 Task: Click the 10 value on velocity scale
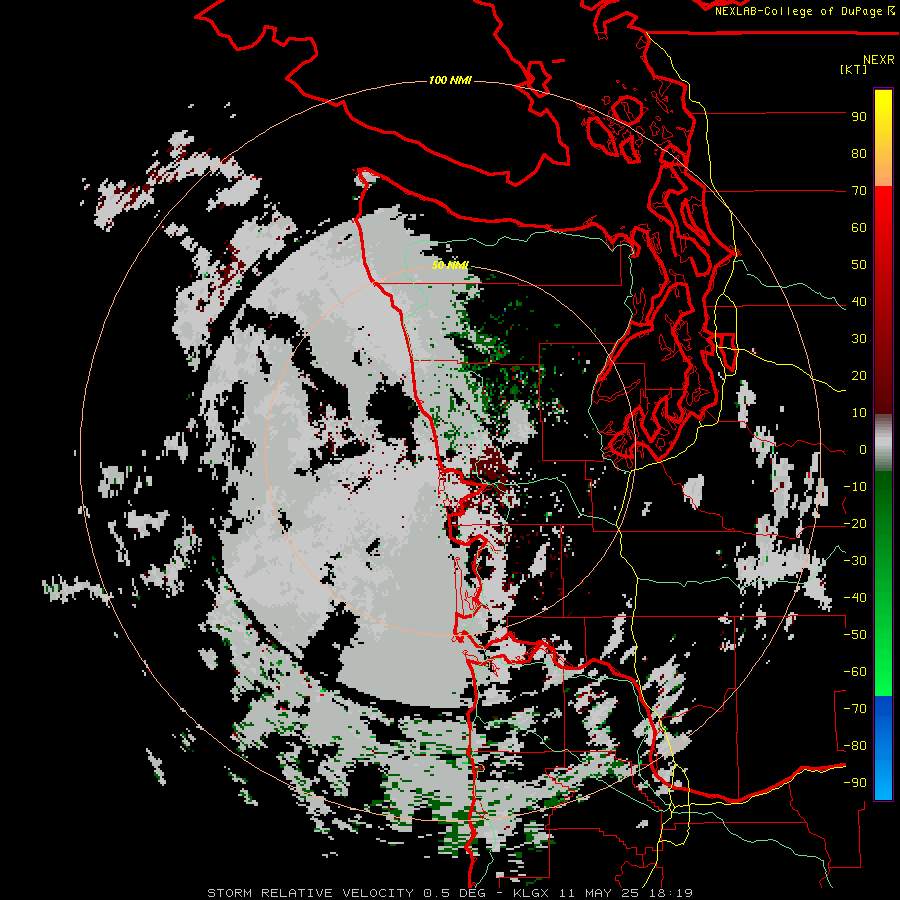point(859,413)
